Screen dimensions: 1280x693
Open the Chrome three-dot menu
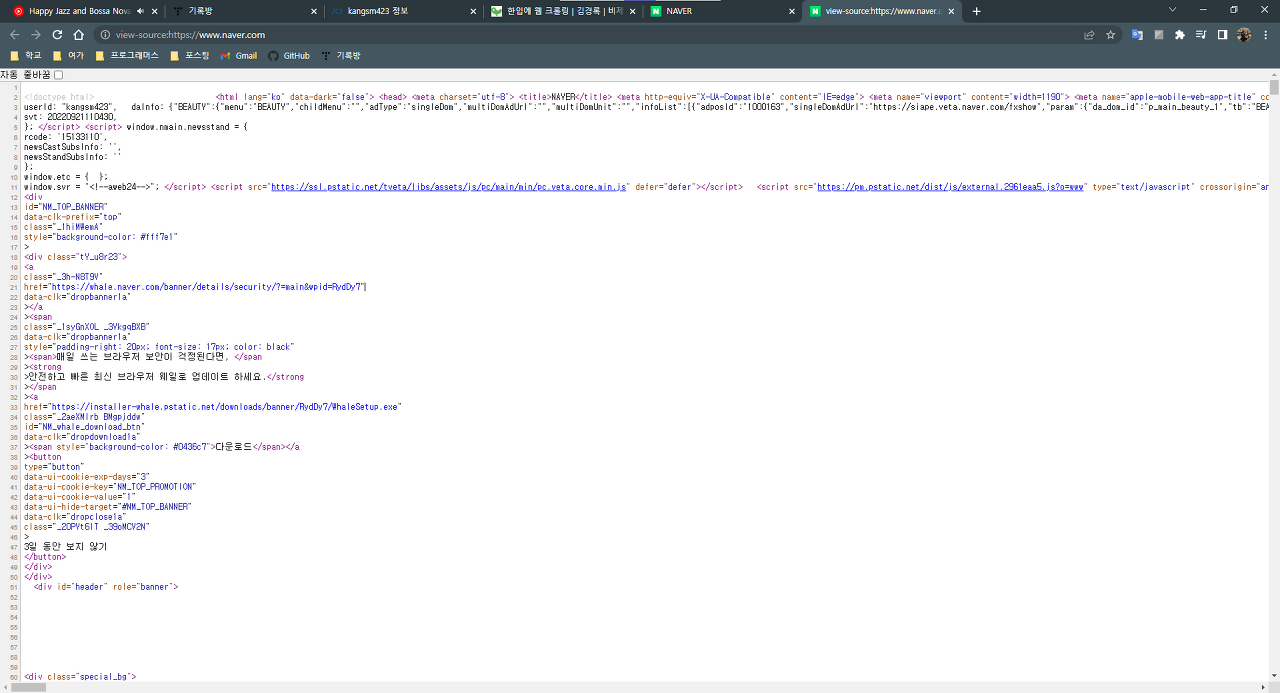coord(1265,34)
